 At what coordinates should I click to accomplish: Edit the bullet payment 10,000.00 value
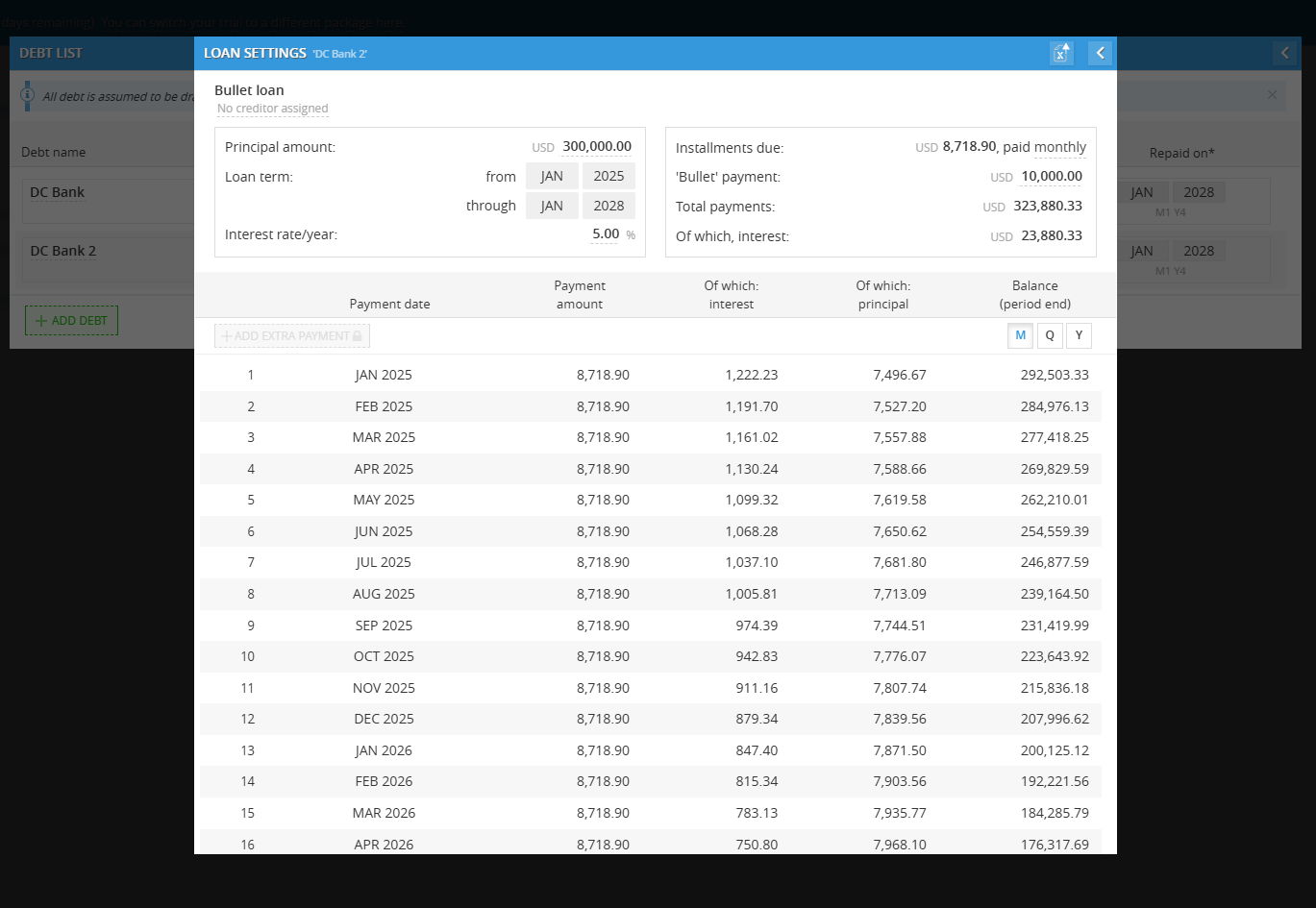[x=1051, y=177]
